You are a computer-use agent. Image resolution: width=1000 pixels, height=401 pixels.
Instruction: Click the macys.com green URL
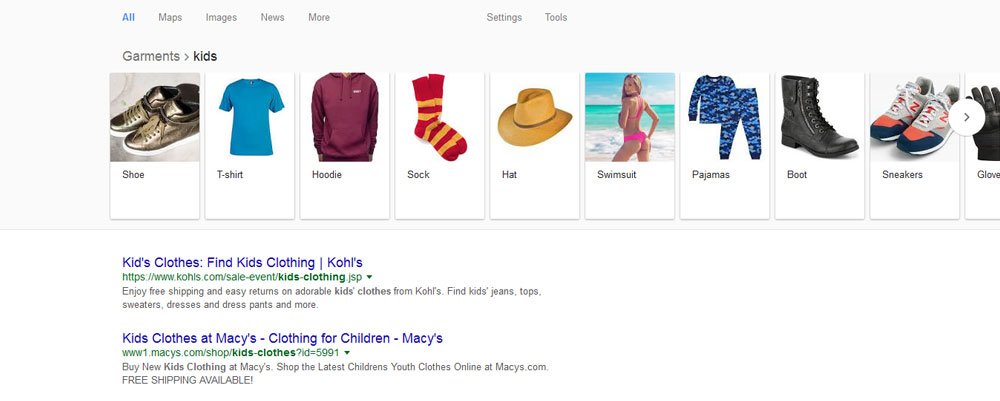(230, 353)
